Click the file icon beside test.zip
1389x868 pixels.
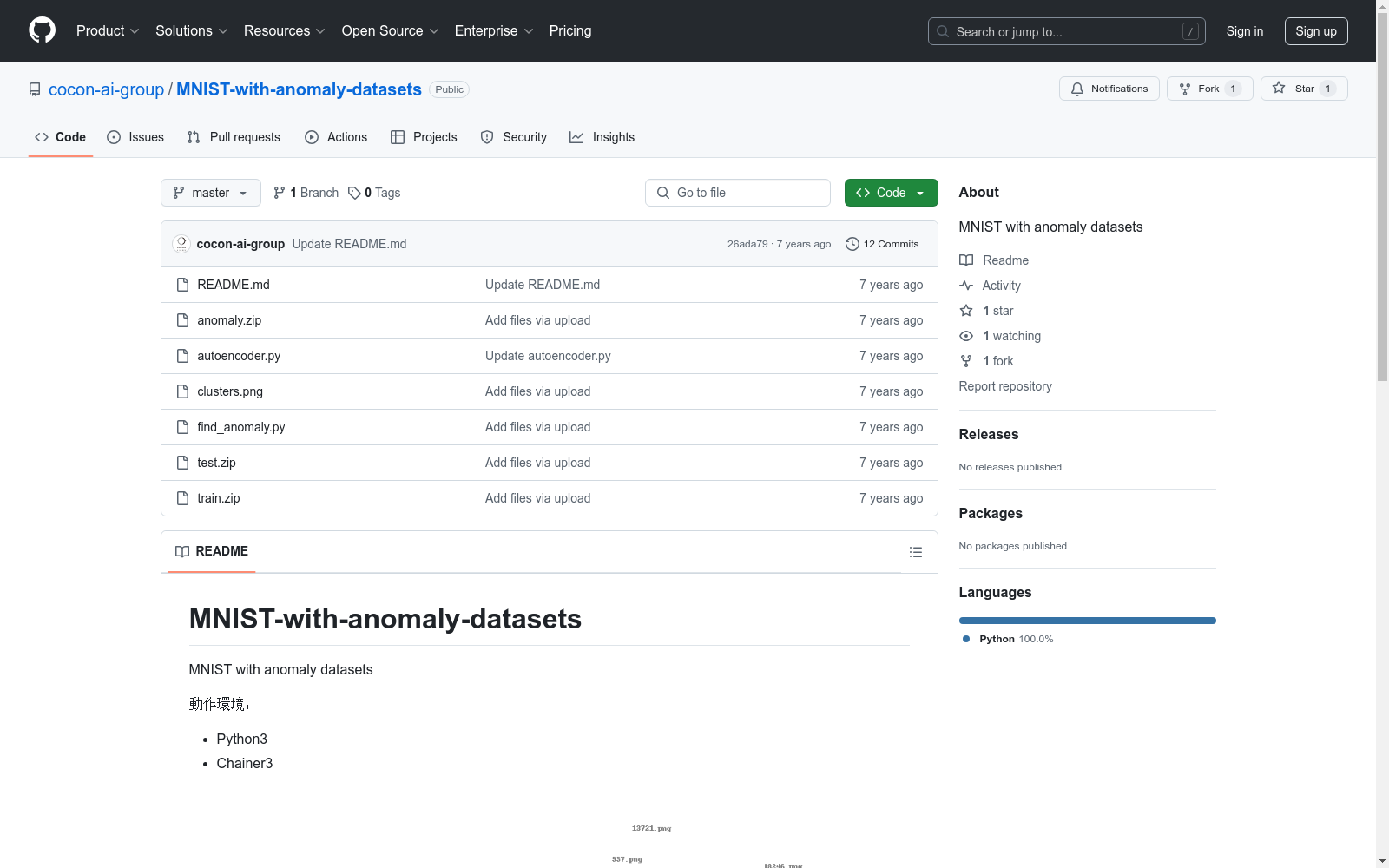coord(182,463)
